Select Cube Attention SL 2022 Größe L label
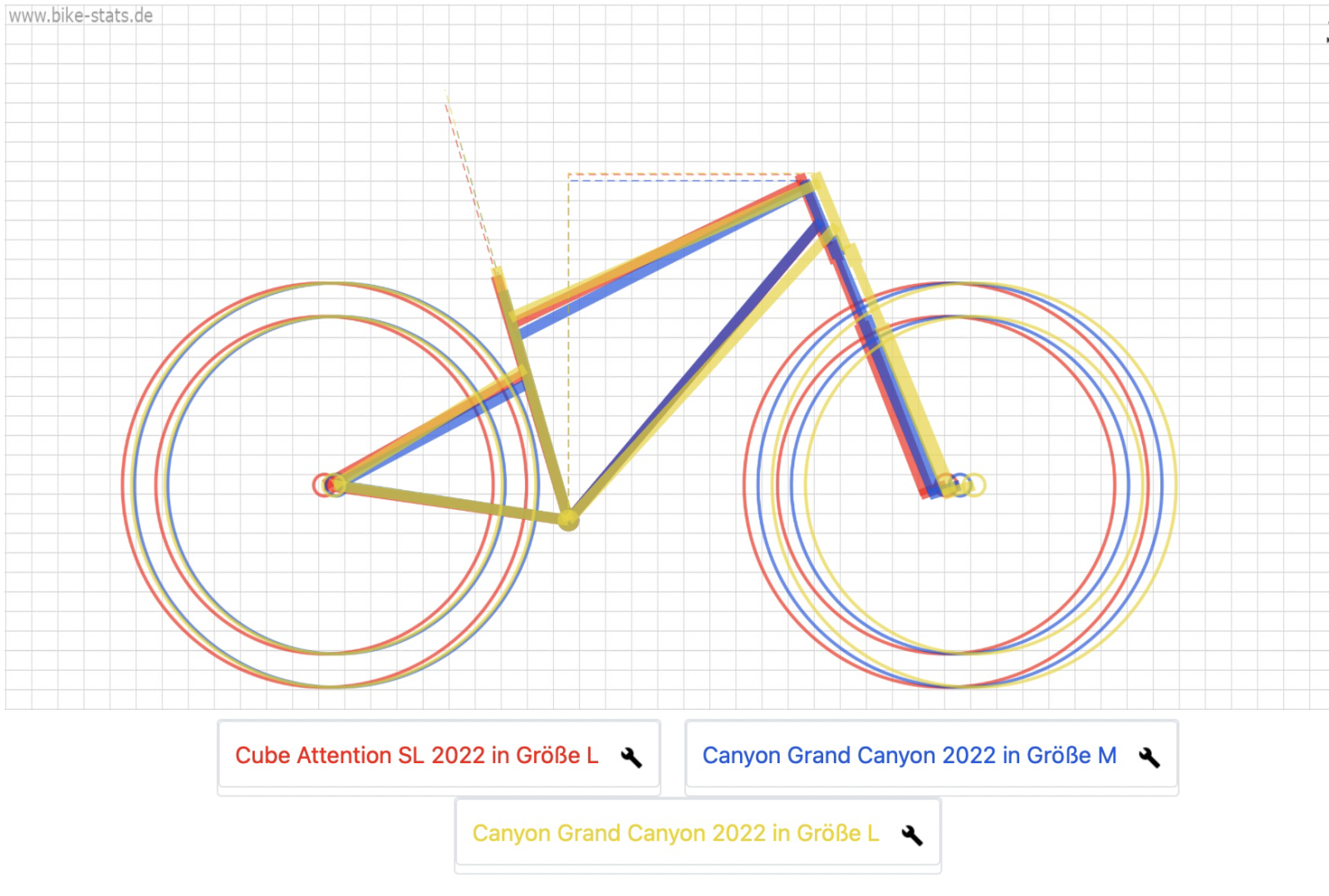Image resolution: width=1329 pixels, height=896 pixels. (416, 756)
